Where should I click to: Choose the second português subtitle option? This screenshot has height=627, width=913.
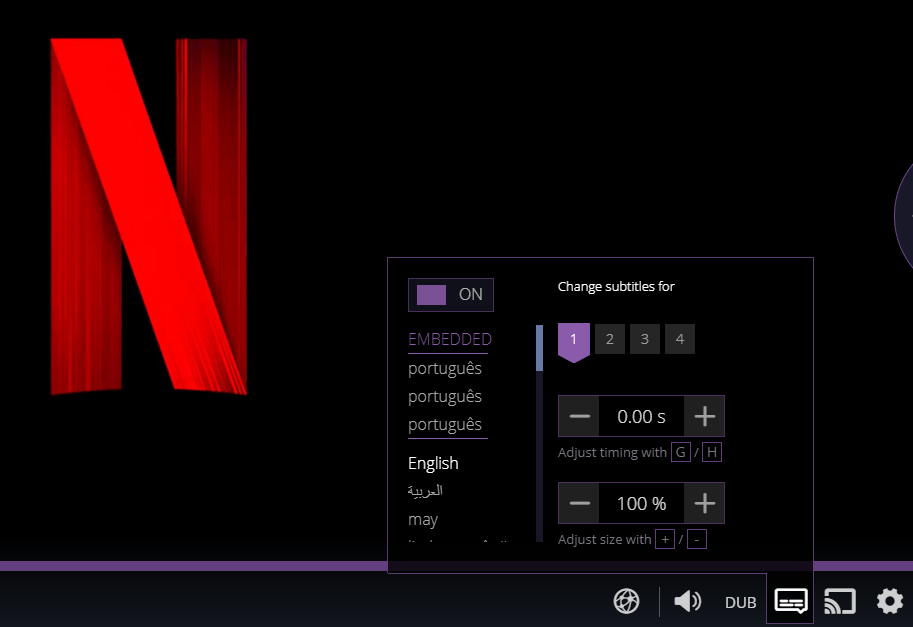[x=445, y=397]
